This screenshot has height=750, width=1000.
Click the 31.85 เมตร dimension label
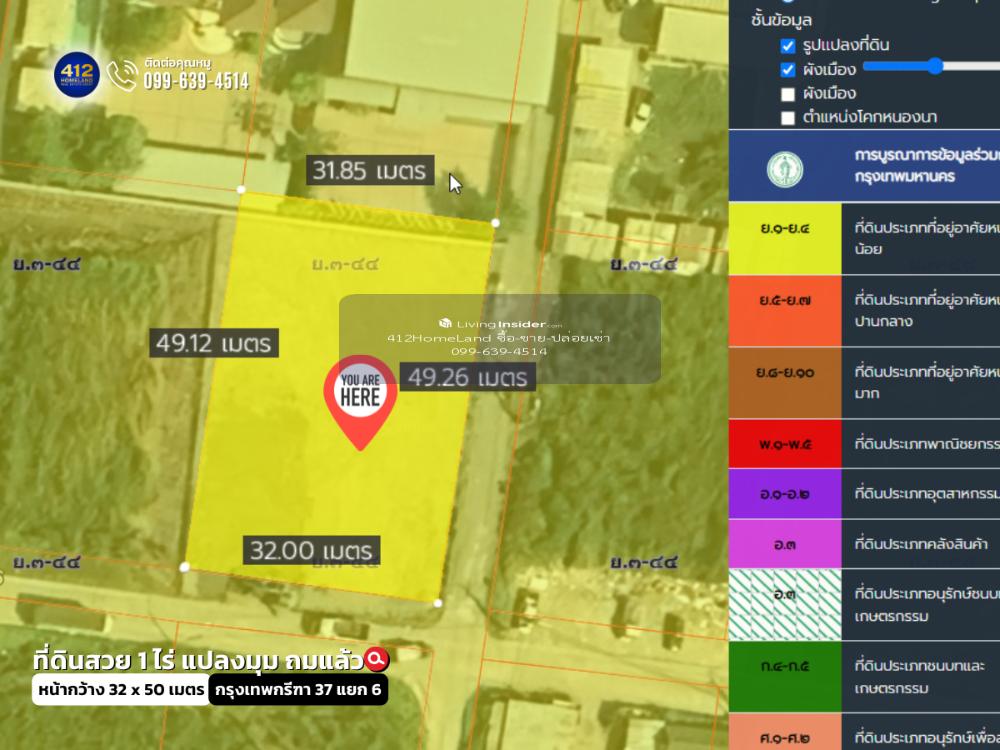pyautogui.click(x=370, y=171)
